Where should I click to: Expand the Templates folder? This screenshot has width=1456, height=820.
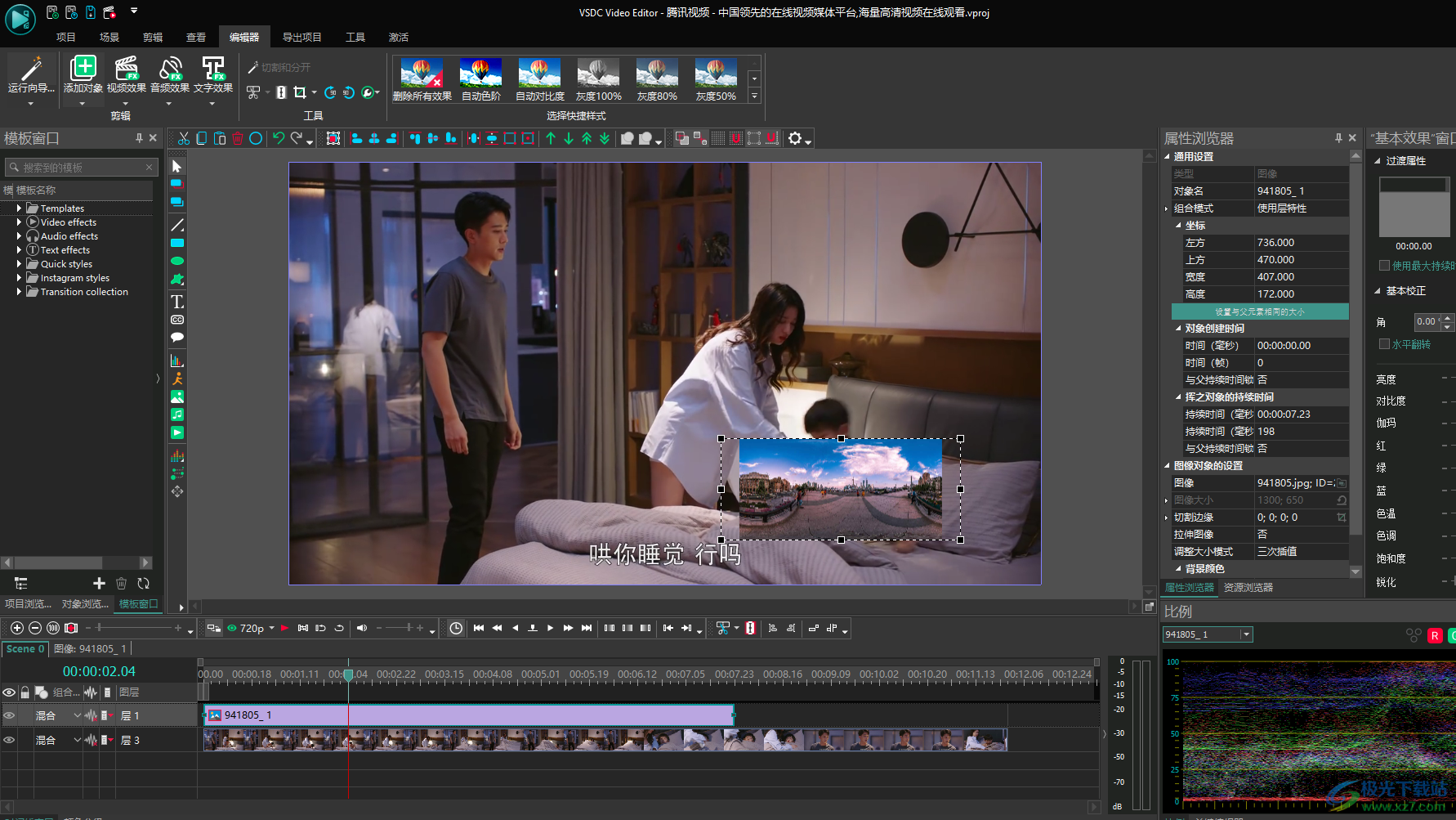(19, 208)
